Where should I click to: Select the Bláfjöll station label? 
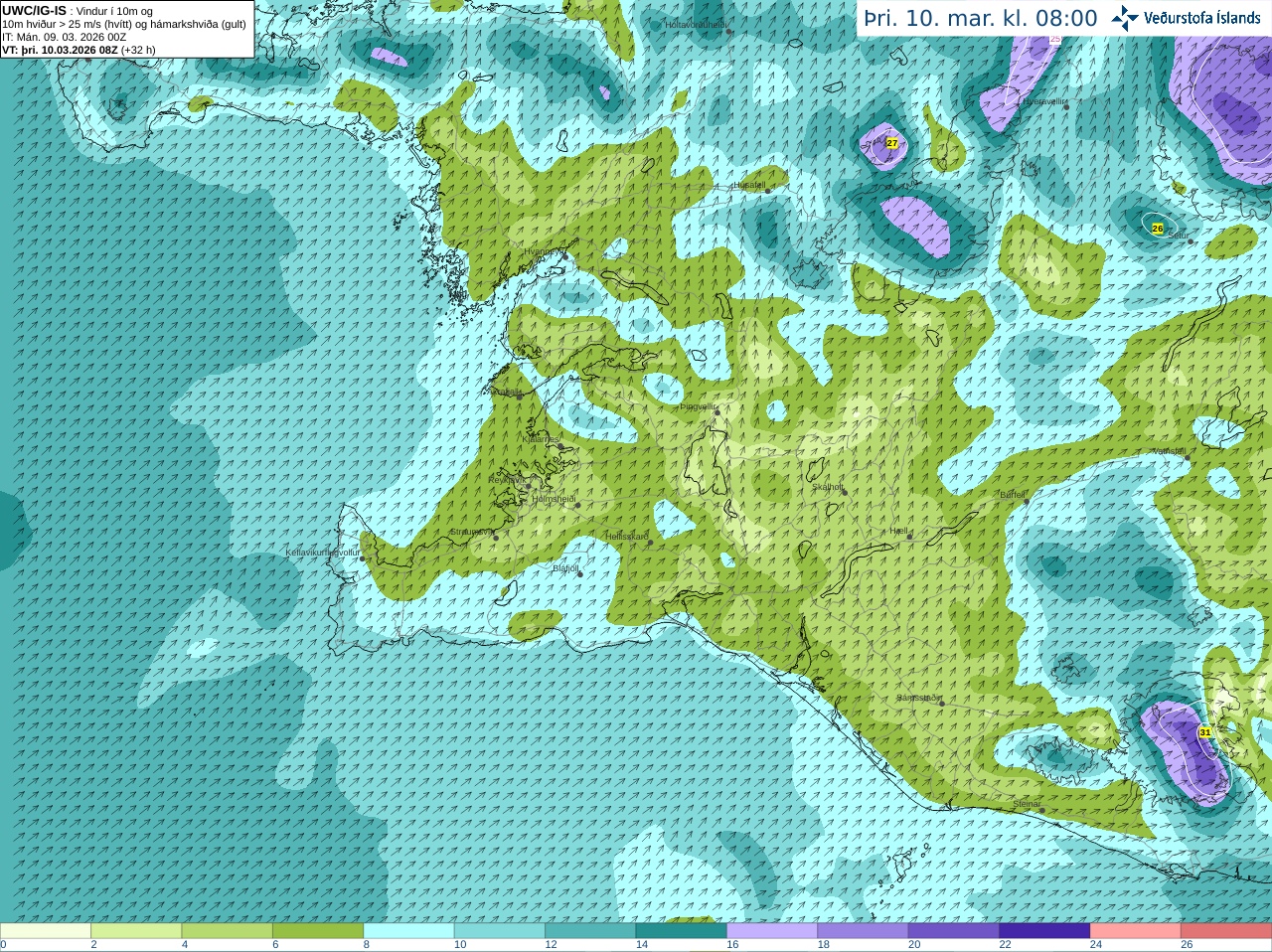pyautogui.click(x=565, y=568)
